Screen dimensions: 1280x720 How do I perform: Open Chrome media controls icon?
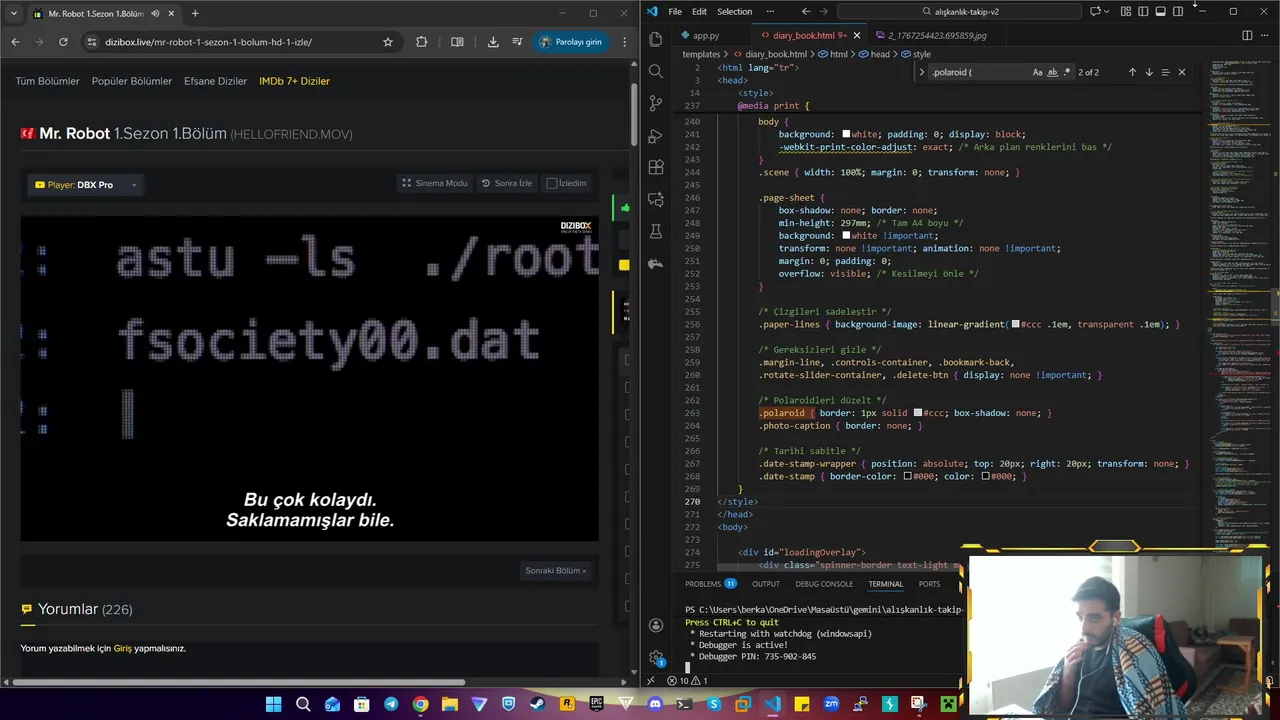[517, 42]
